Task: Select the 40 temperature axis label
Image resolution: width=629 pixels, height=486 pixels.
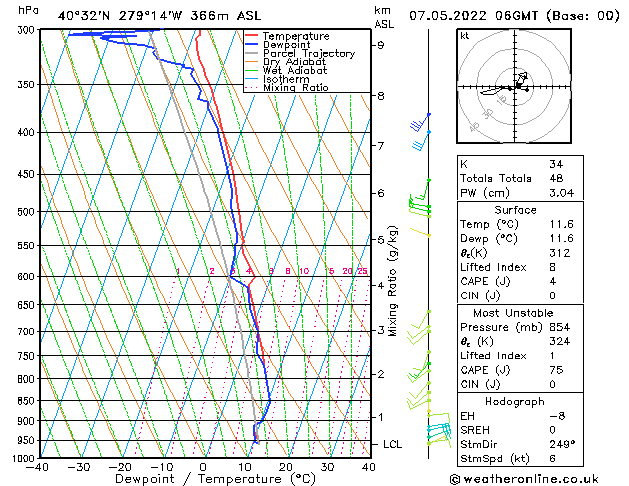Action: pos(368,467)
